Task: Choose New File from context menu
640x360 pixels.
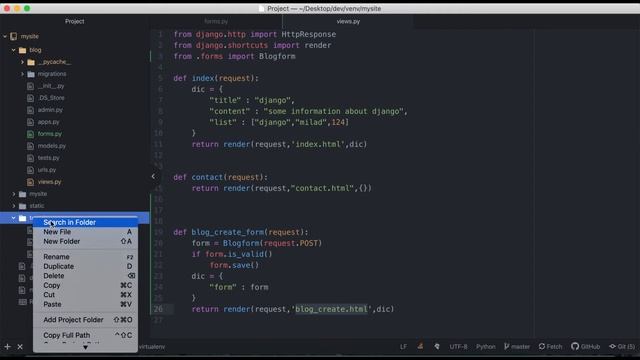Action: 85,232
